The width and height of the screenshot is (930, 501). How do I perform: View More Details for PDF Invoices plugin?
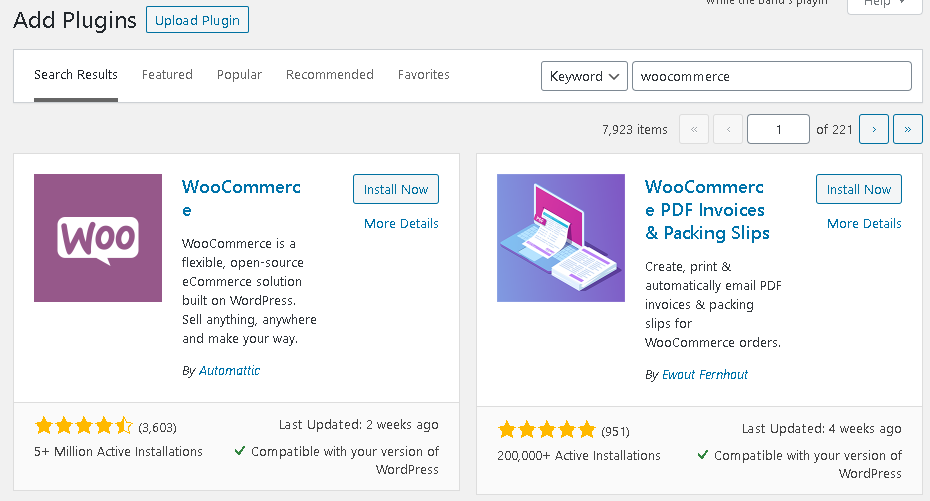click(864, 224)
